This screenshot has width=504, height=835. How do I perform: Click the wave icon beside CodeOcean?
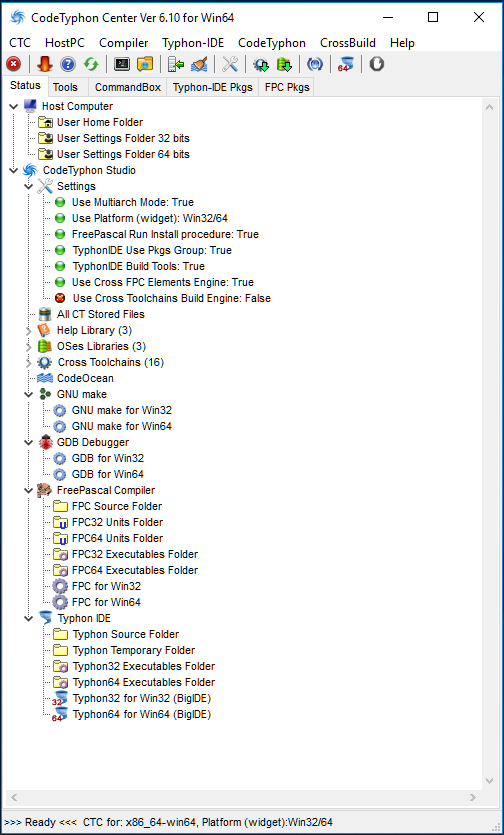(x=45, y=378)
